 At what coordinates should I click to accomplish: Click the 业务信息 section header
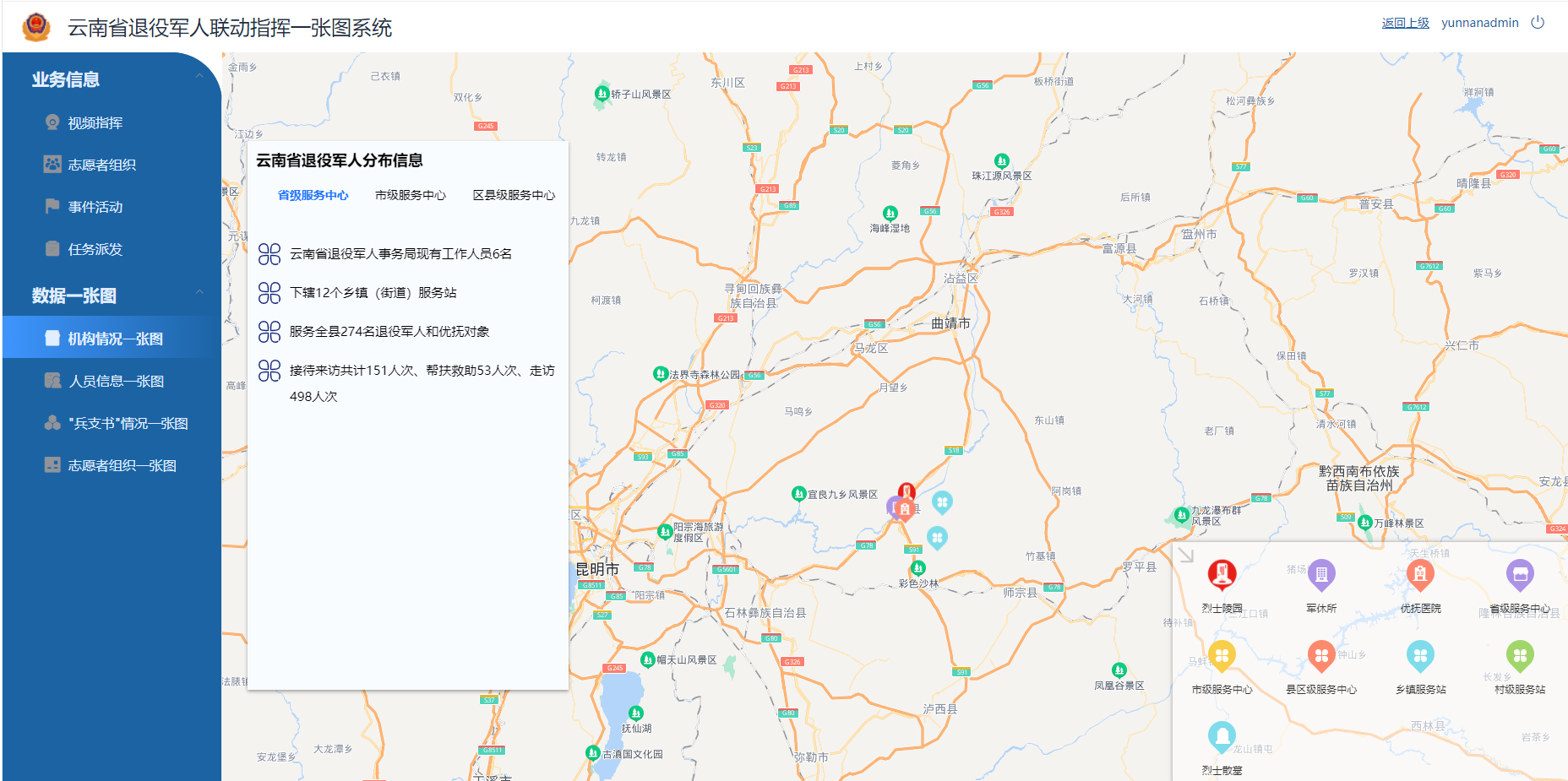[x=65, y=79]
